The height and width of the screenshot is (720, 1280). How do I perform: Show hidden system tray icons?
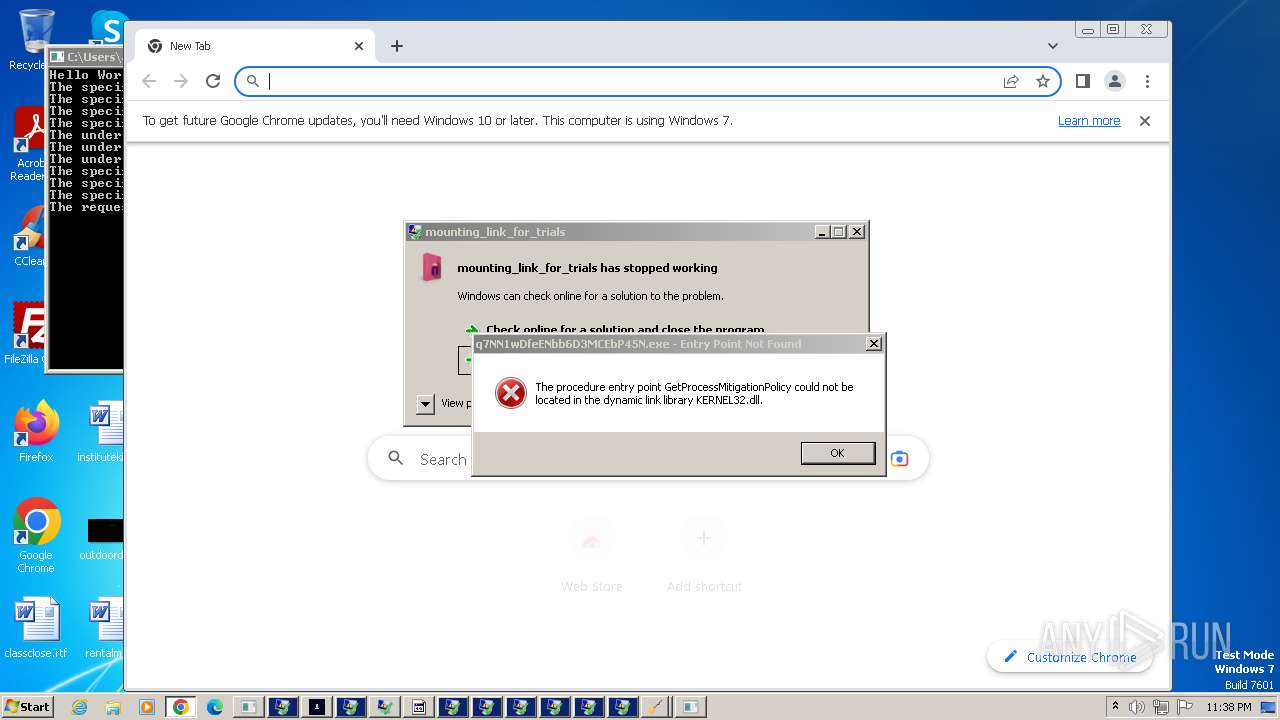(1116, 707)
